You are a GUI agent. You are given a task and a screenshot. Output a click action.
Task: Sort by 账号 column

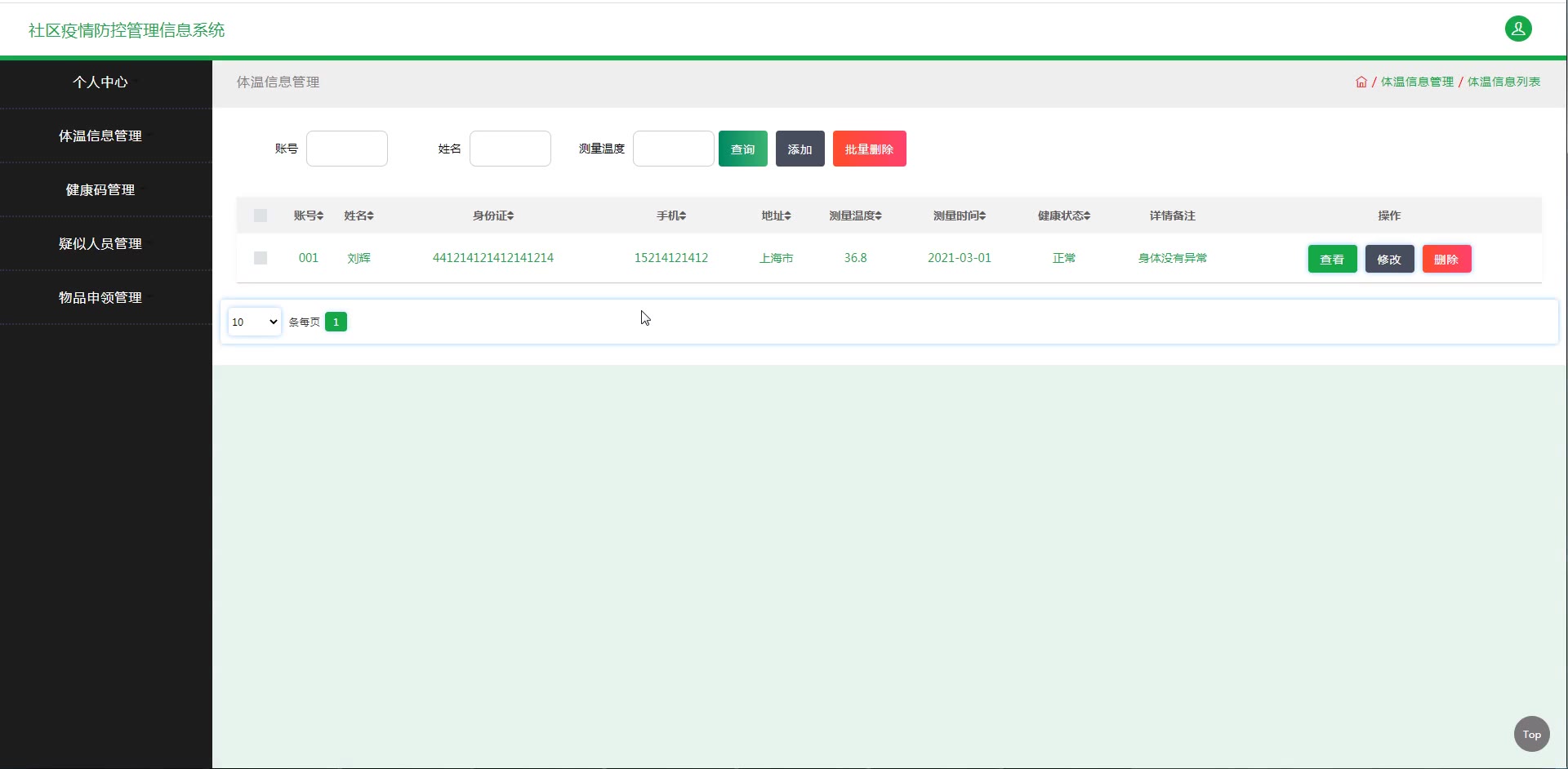[309, 216]
